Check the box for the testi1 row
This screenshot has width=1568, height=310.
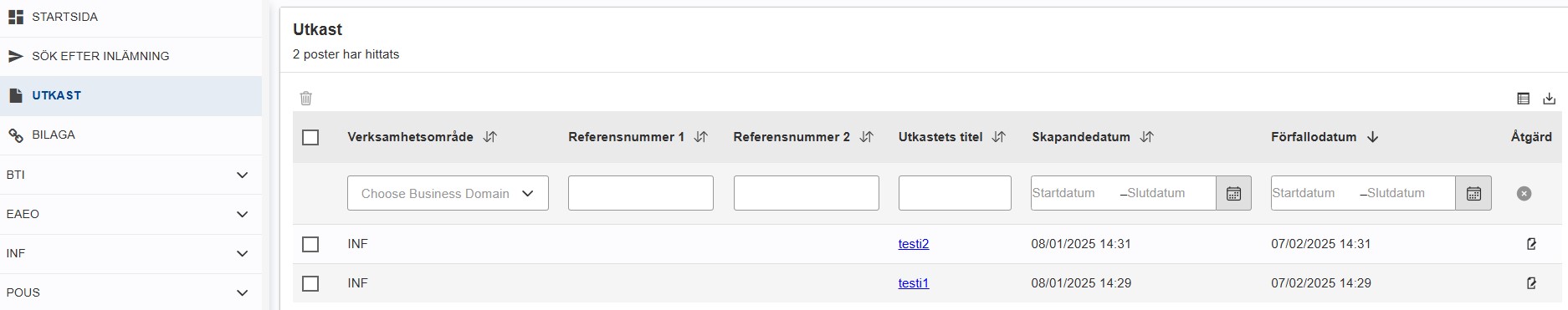tap(310, 283)
